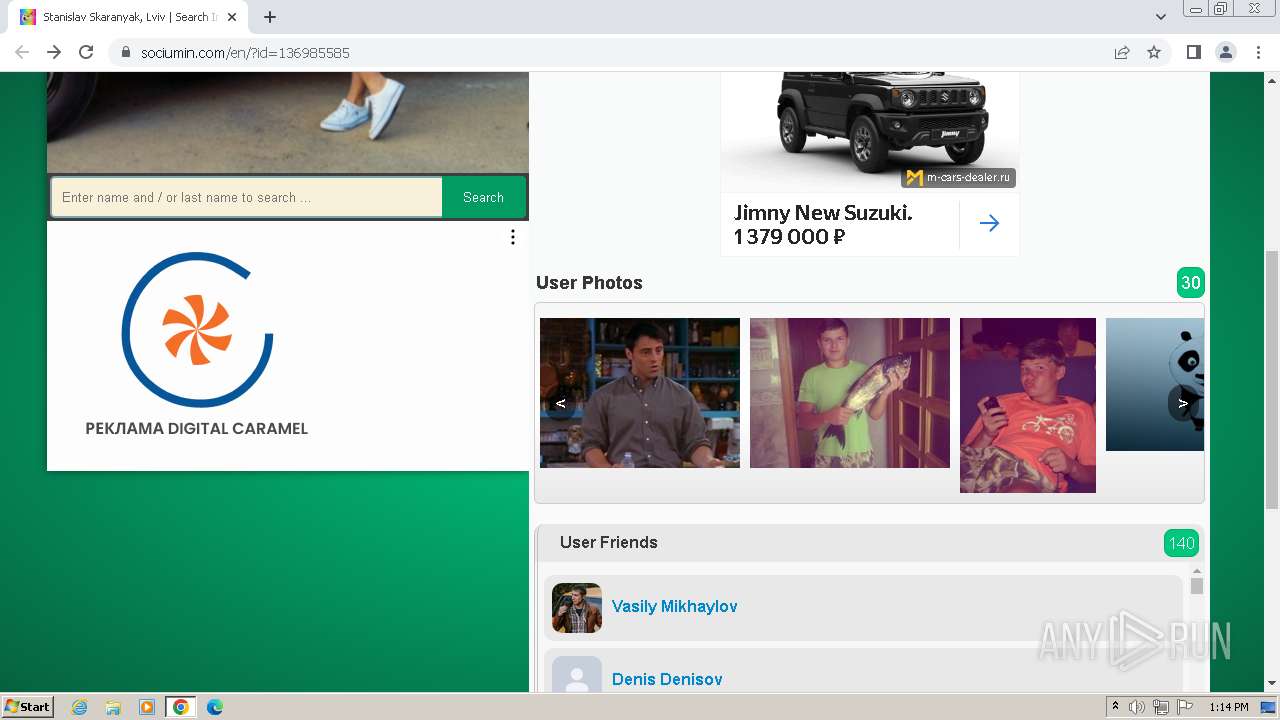Close the Stanislav Skaranyak tab
Viewport: 1280px width, 720px height.
[232, 17]
